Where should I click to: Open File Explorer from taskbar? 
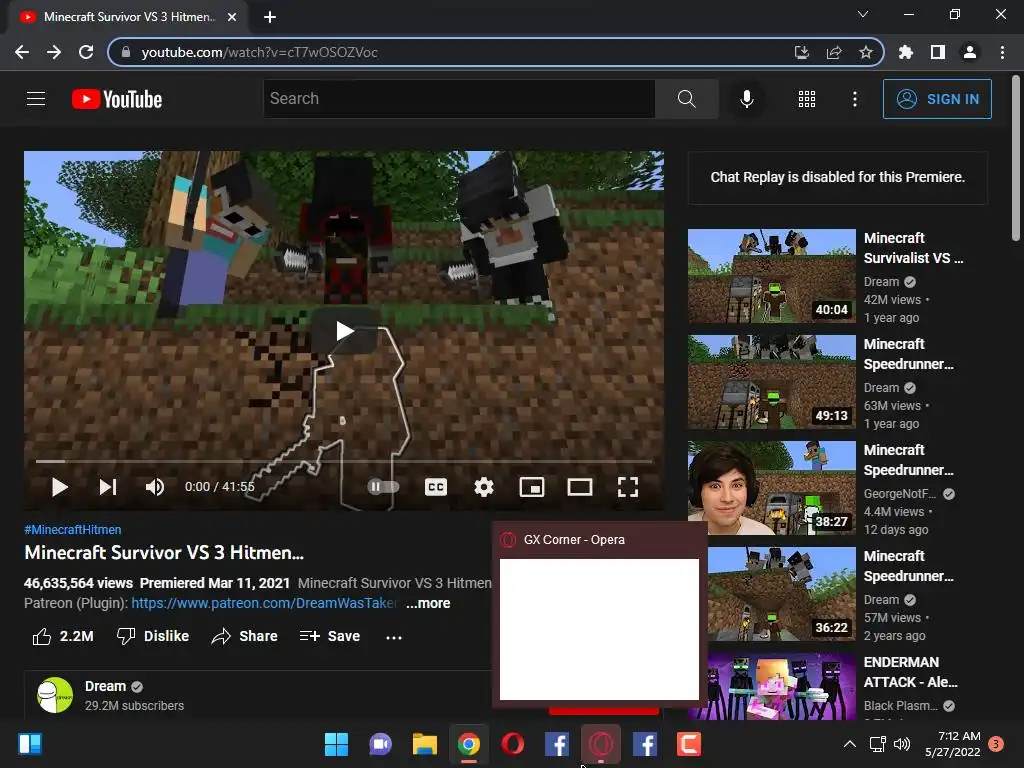tap(424, 744)
